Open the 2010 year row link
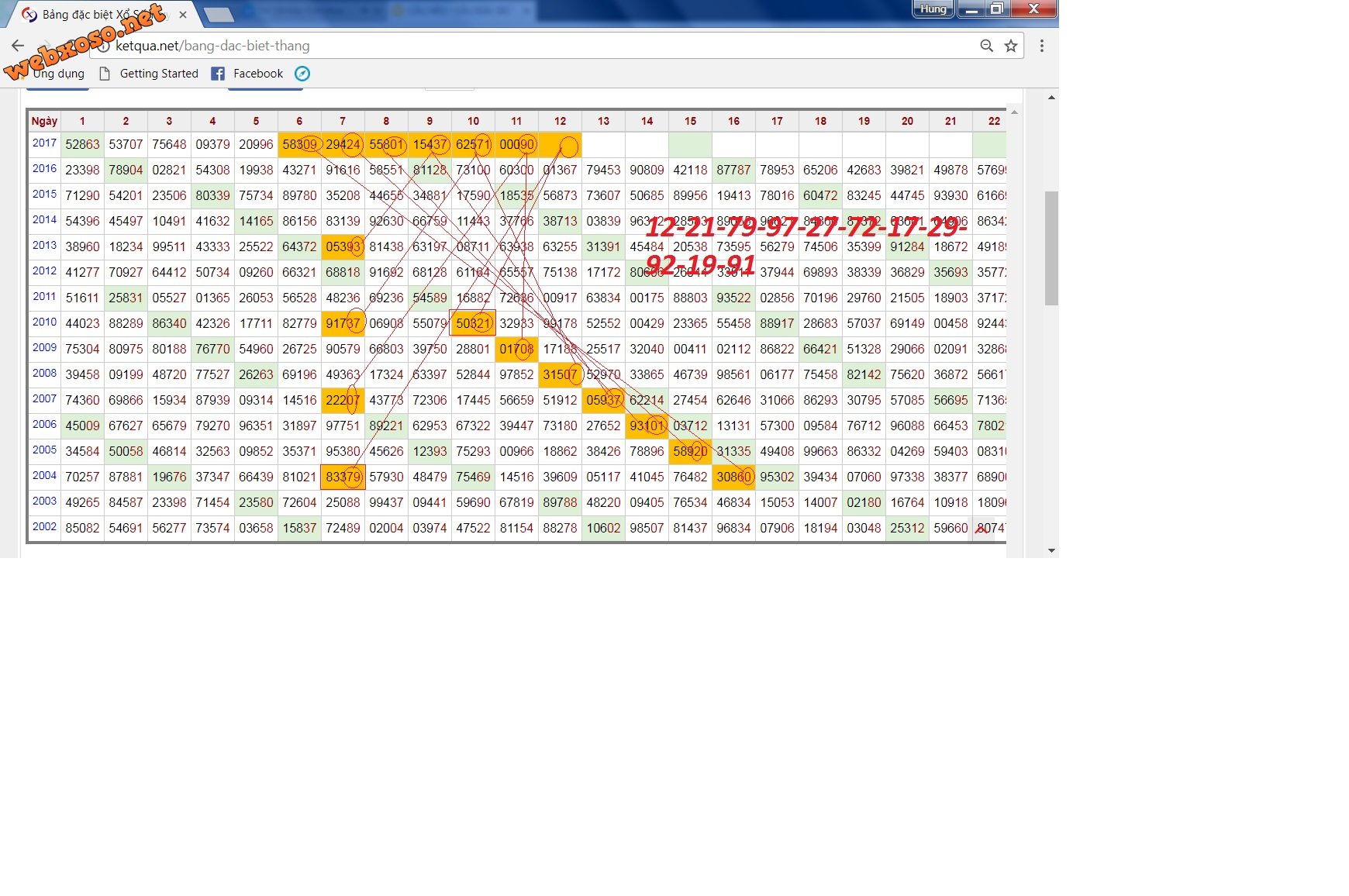 tap(44, 322)
